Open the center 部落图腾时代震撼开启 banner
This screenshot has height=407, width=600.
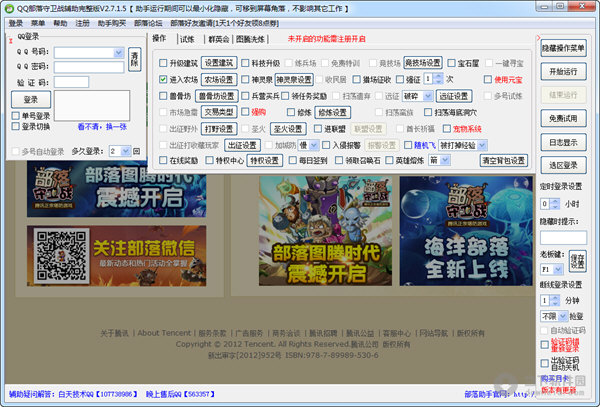[325, 231]
